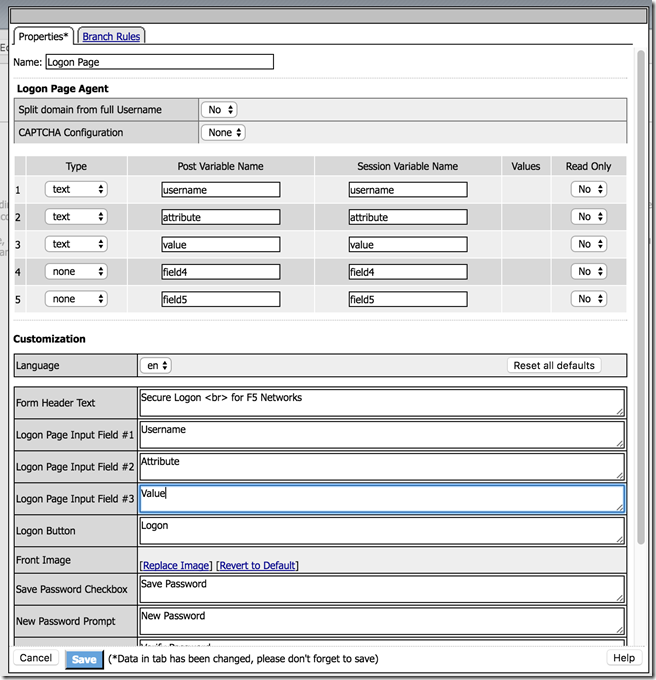Image resolution: width=656 pixels, height=680 pixels.
Task: Click the Logon Button text field
Action: coord(381,530)
